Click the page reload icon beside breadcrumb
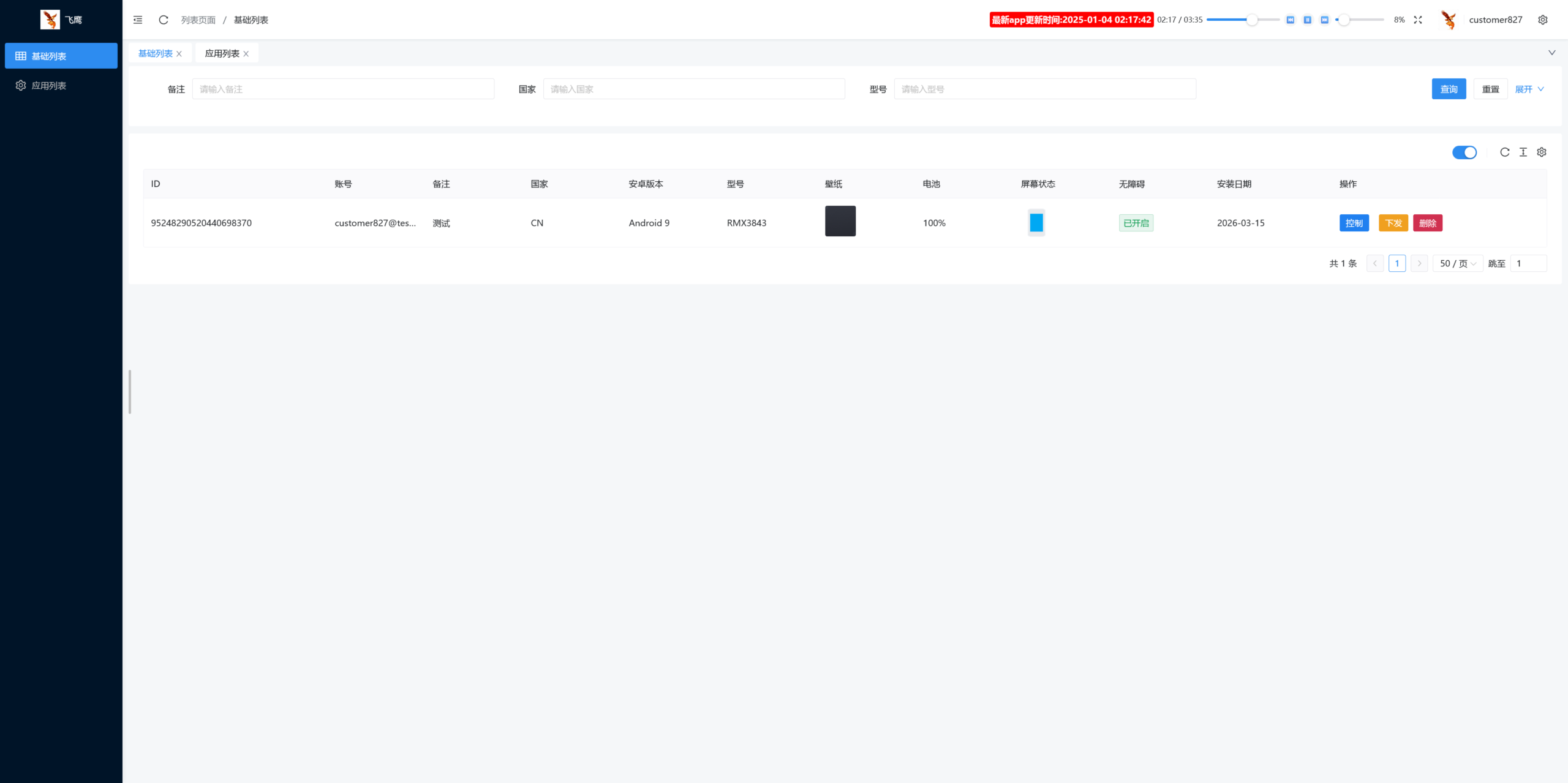The image size is (1568, 783). 164,20
